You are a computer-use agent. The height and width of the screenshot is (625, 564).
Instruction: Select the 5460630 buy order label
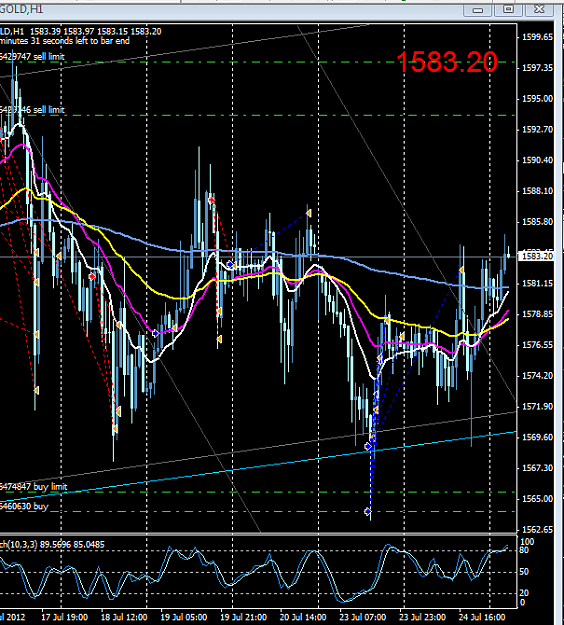coord(24,506)
